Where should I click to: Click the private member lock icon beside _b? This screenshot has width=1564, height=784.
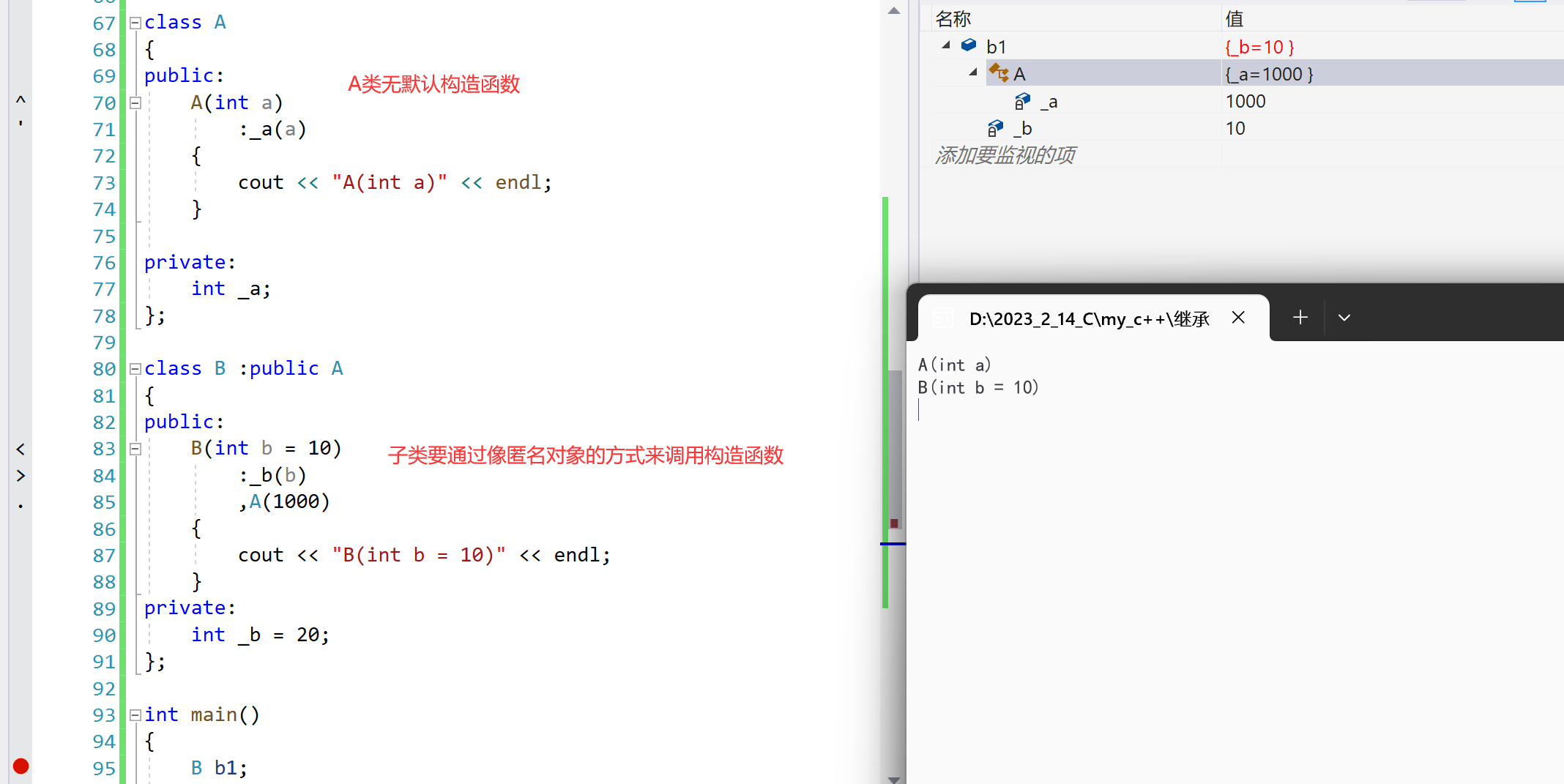[x=996, y=127]
